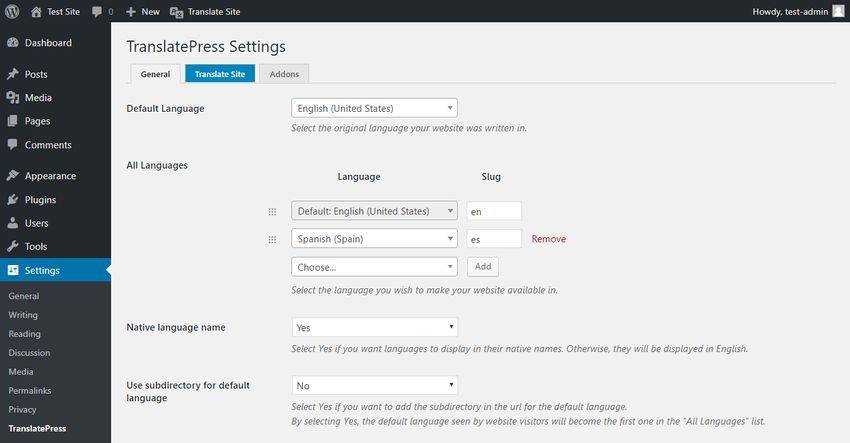The image size is (850, 443).
Task: Open Reading settings submenu item
Action: pos(24,334)
